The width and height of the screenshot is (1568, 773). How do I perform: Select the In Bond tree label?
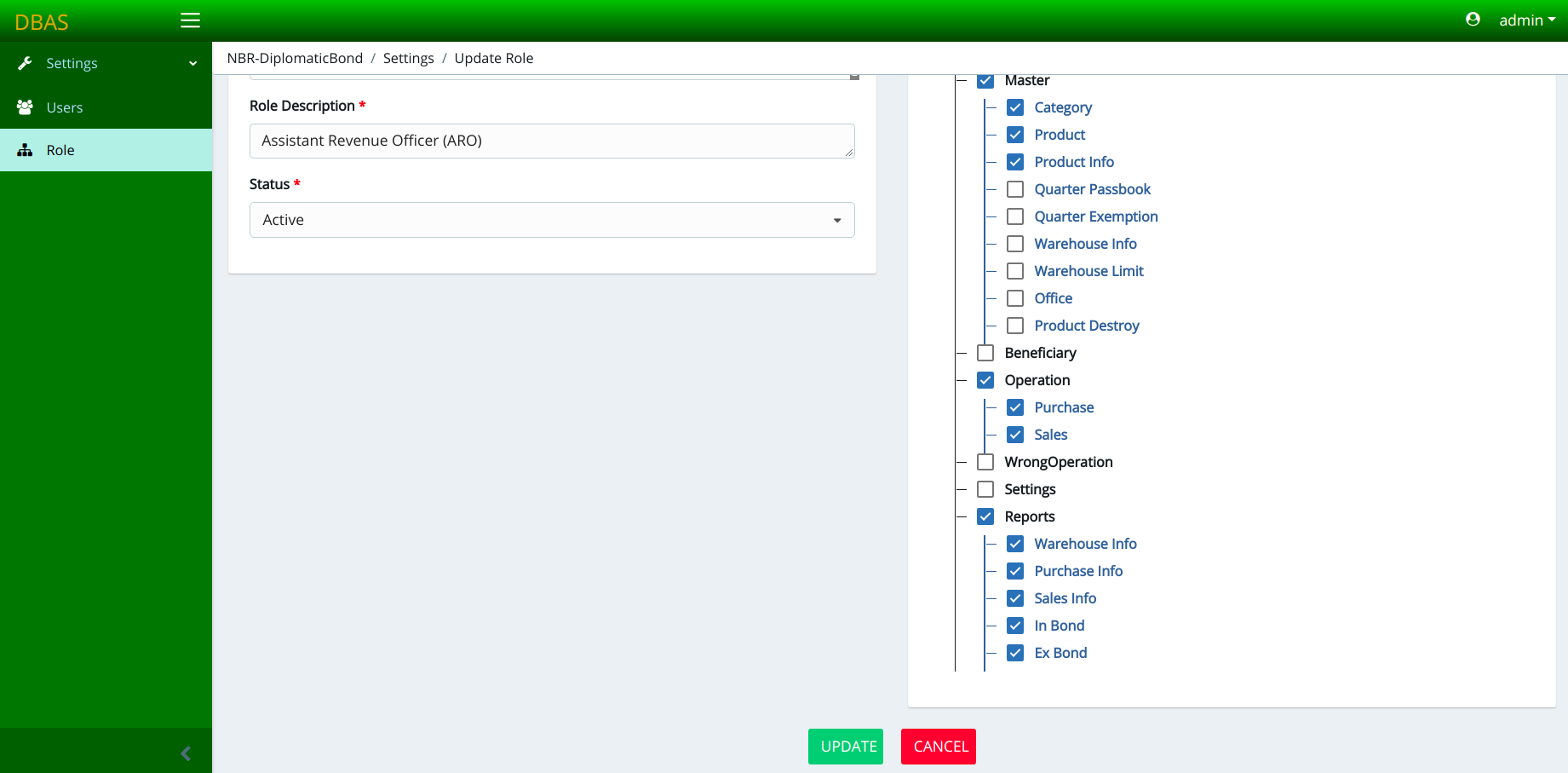1060,626
